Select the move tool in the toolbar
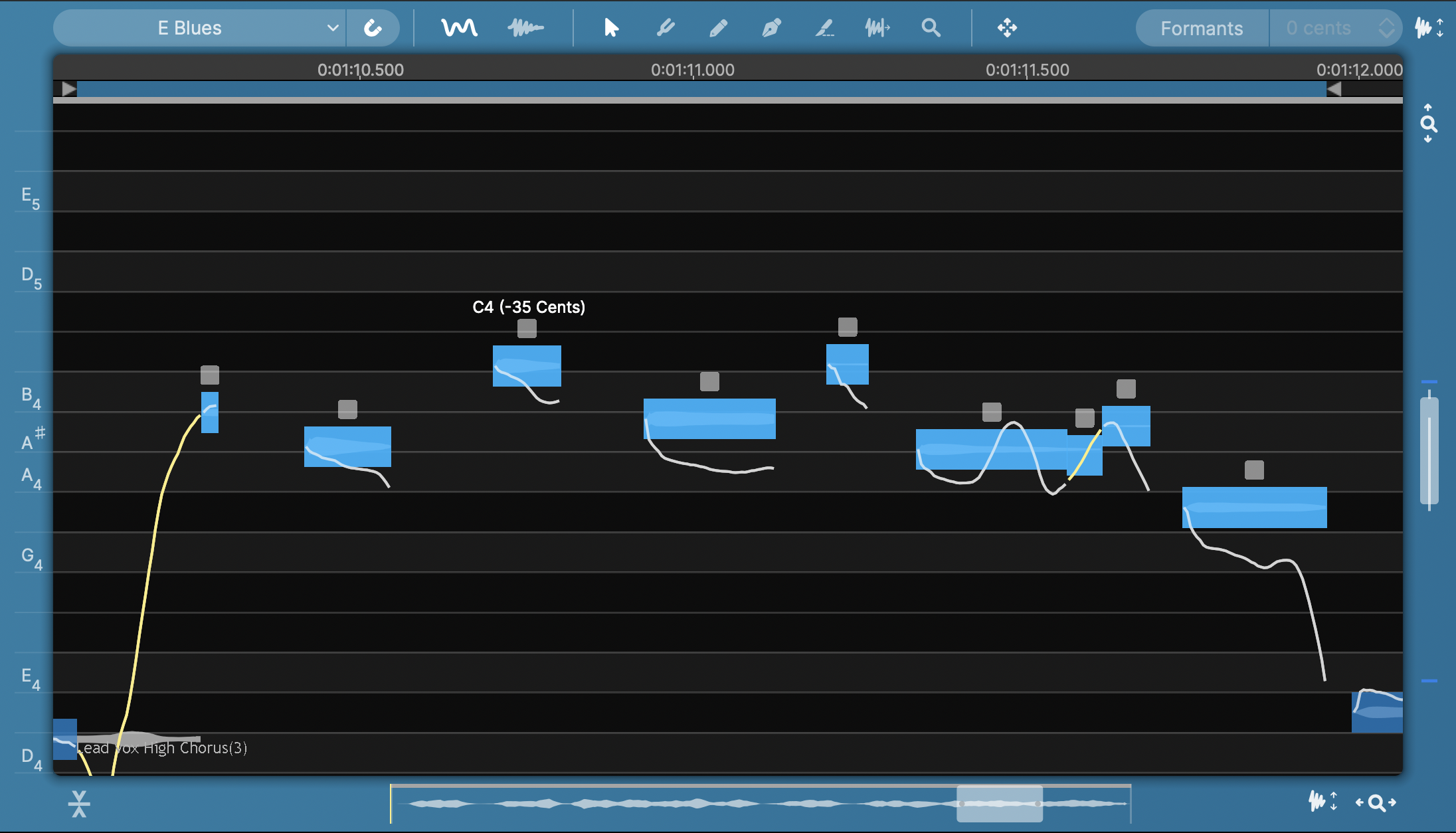1456x833 pixels. tap(1008, 28)
